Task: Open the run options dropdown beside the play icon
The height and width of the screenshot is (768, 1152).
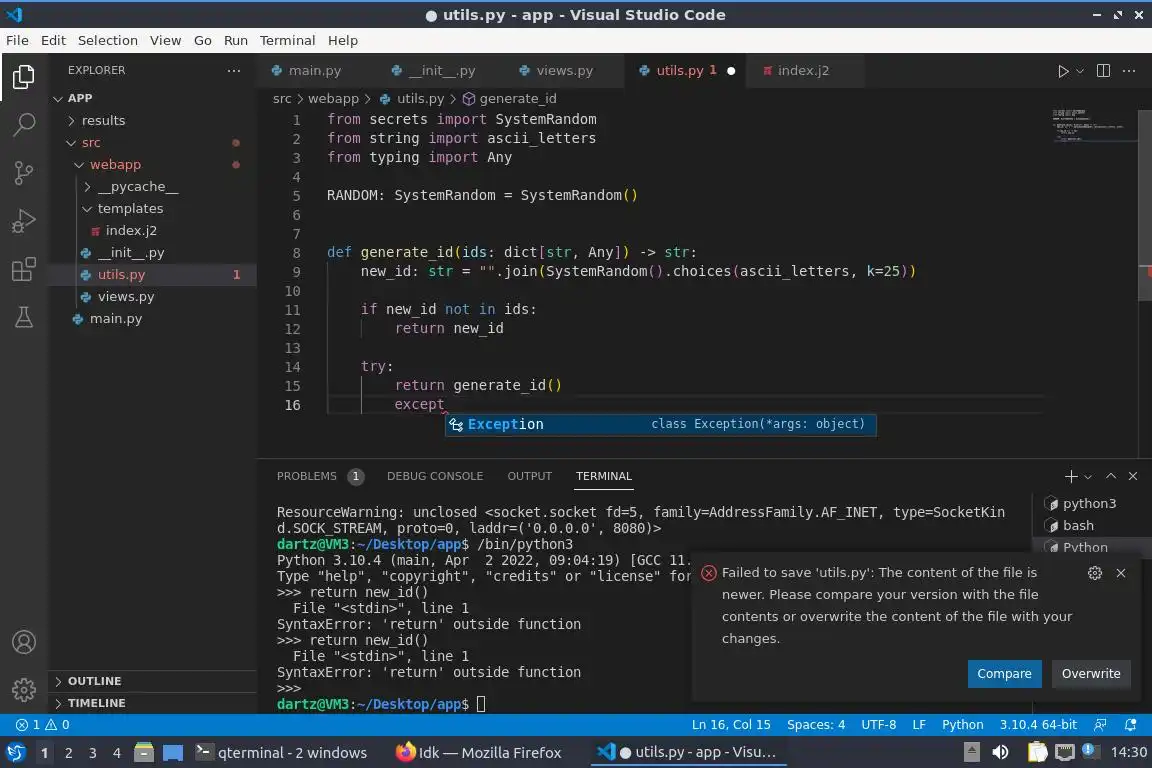Action: (1080, 71)
